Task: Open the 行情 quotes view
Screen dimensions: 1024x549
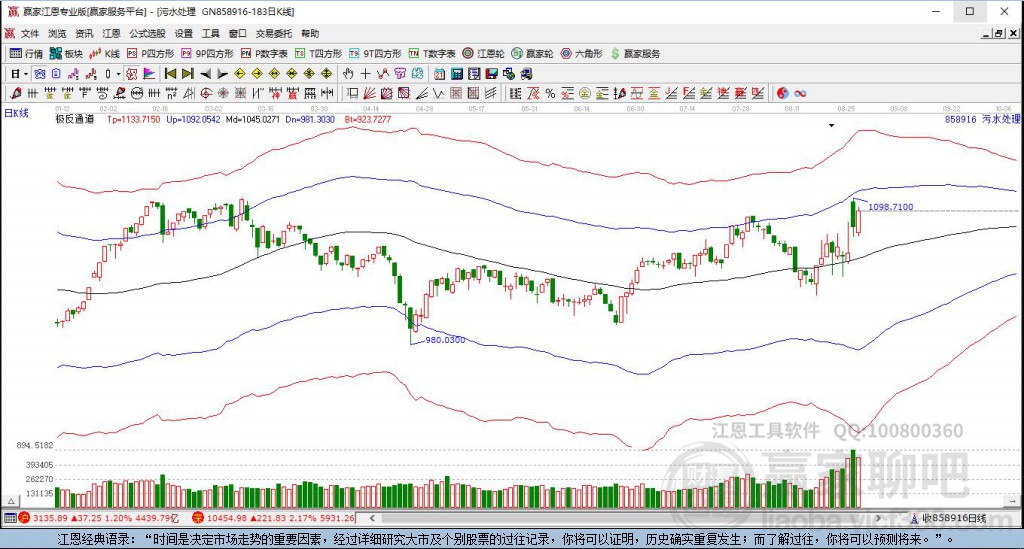Action: [x=27, y=54]
